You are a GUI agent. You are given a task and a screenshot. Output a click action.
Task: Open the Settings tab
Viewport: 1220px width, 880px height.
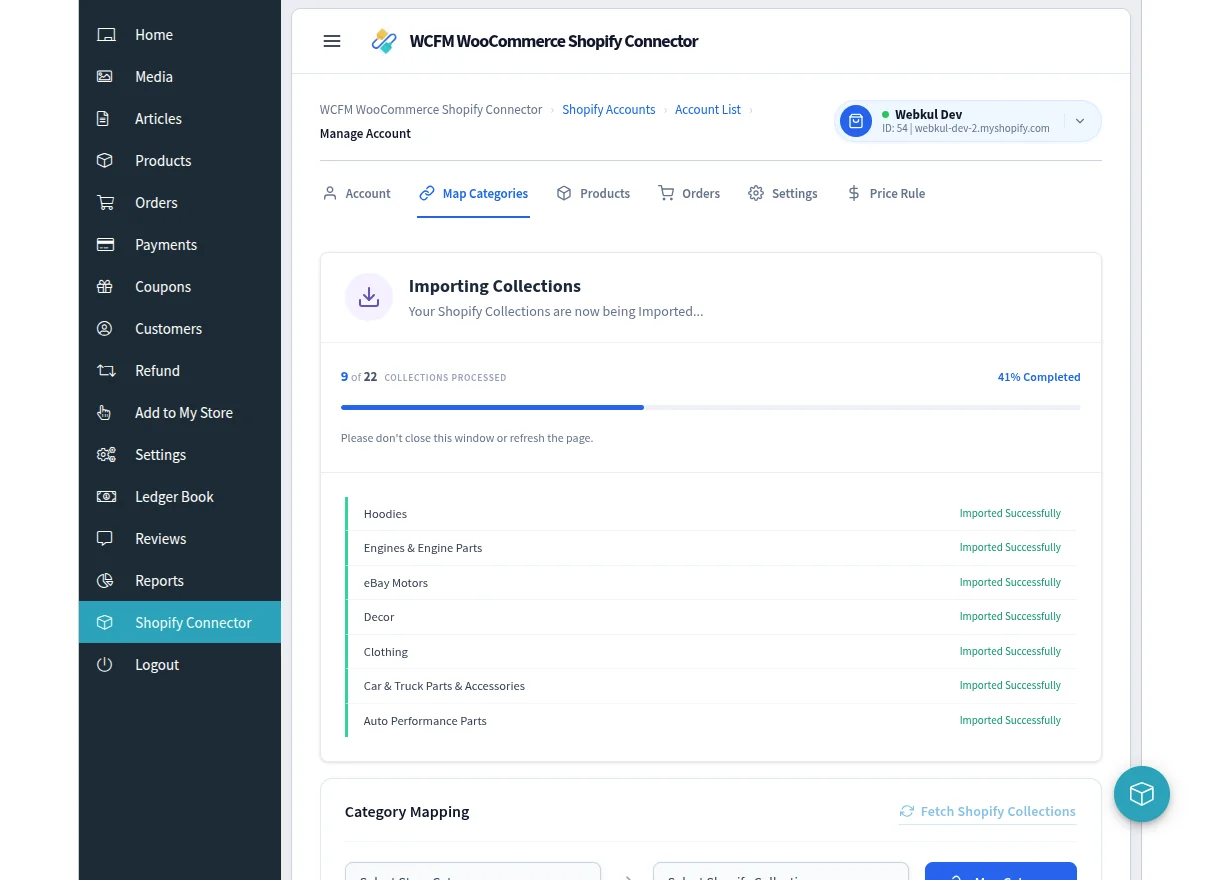[x=783, y=193]
